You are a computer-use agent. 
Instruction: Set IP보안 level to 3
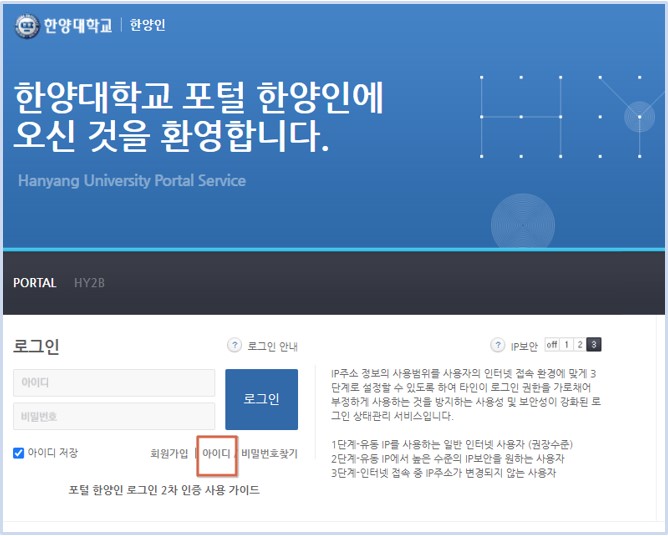[x=594, y=344]
